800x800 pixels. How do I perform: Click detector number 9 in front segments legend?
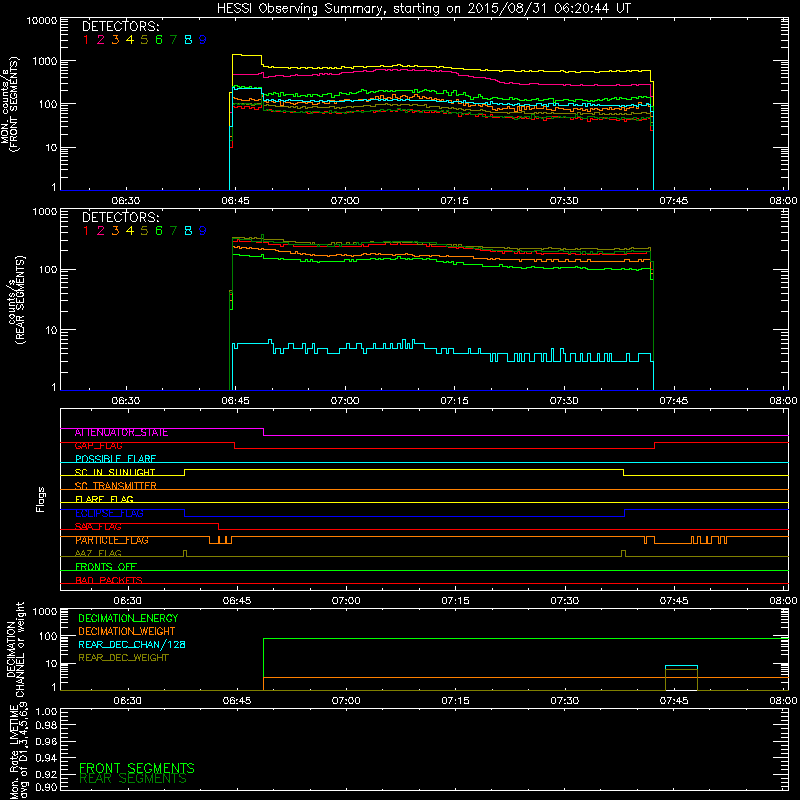click(x=203, y=40)
